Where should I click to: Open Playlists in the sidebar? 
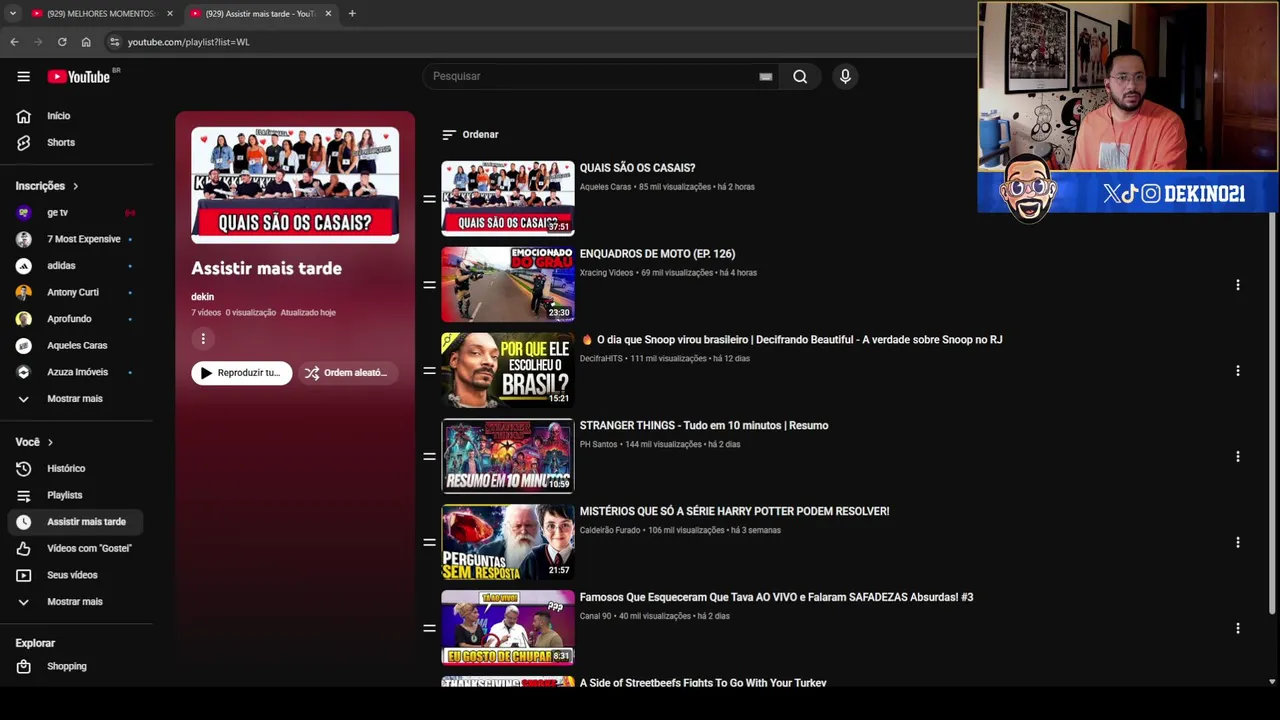coord(76,495)
